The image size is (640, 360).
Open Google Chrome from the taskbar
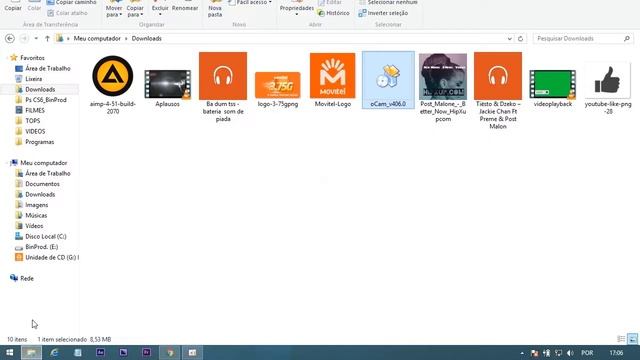pos(170,353)
